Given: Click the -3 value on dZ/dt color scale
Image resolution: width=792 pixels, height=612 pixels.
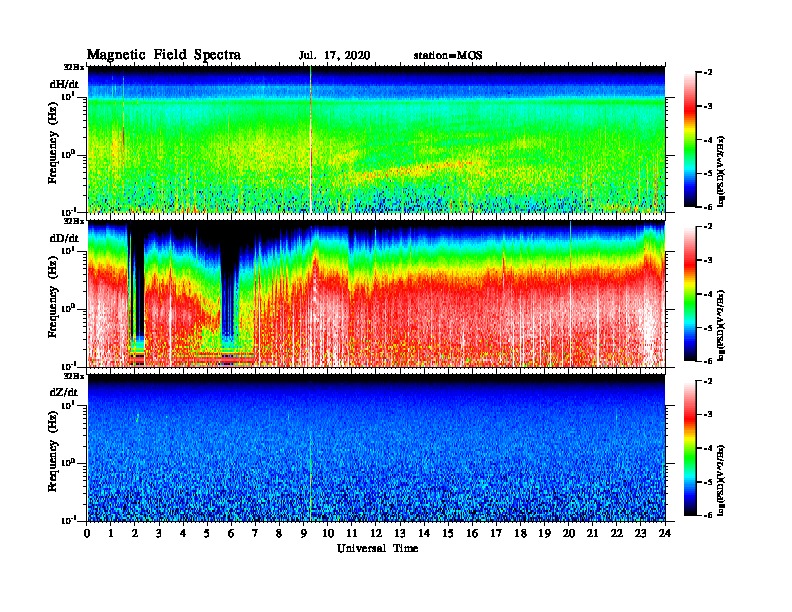Looking at the screenshot, I should tap(708, 415).
